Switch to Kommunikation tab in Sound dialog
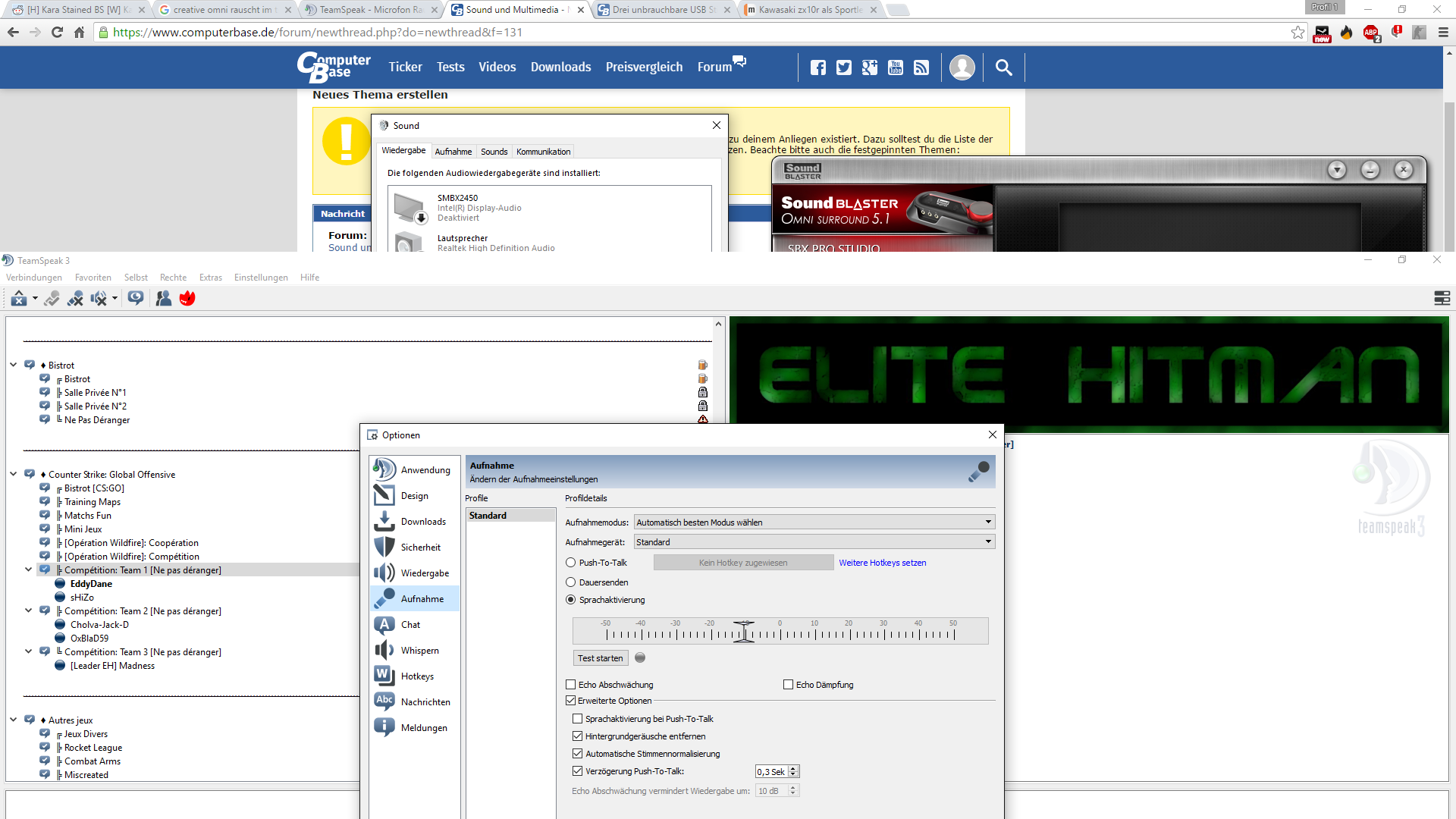The height and width of the screenshot is (819, 1456). (543, 152)
